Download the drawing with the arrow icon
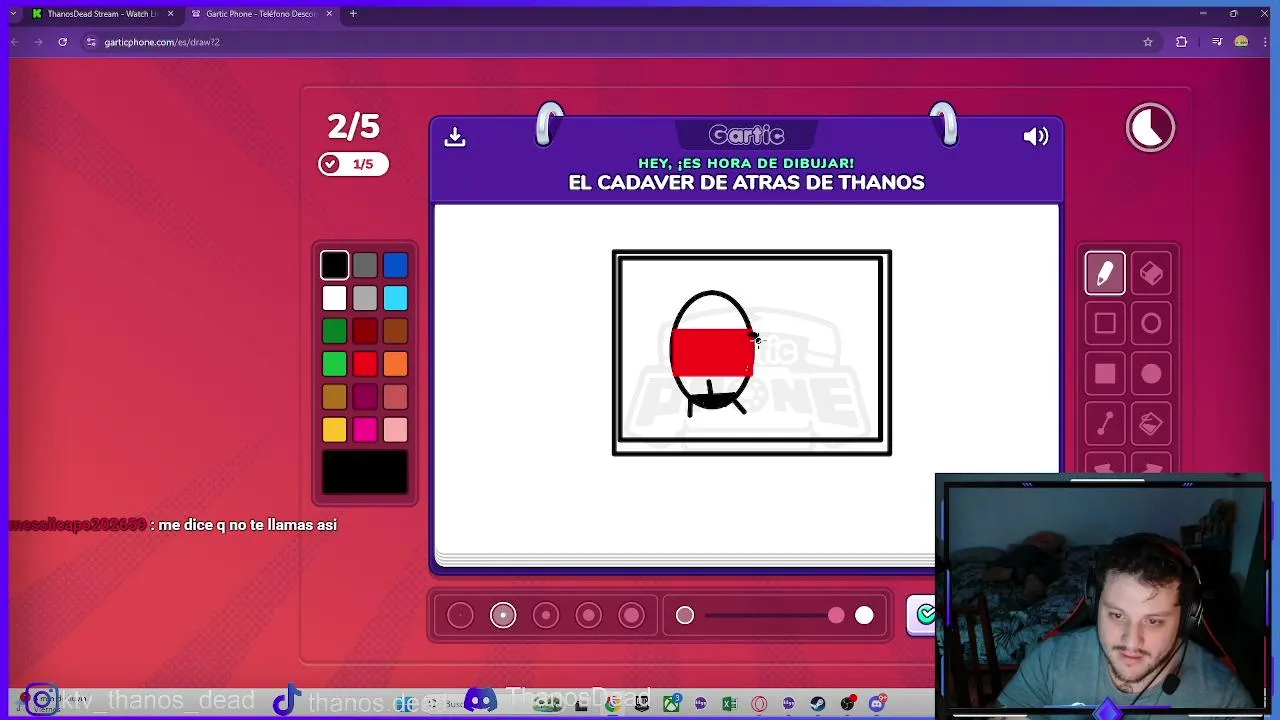The width and height of the screenshot is (1280, 720). (455, 137)
